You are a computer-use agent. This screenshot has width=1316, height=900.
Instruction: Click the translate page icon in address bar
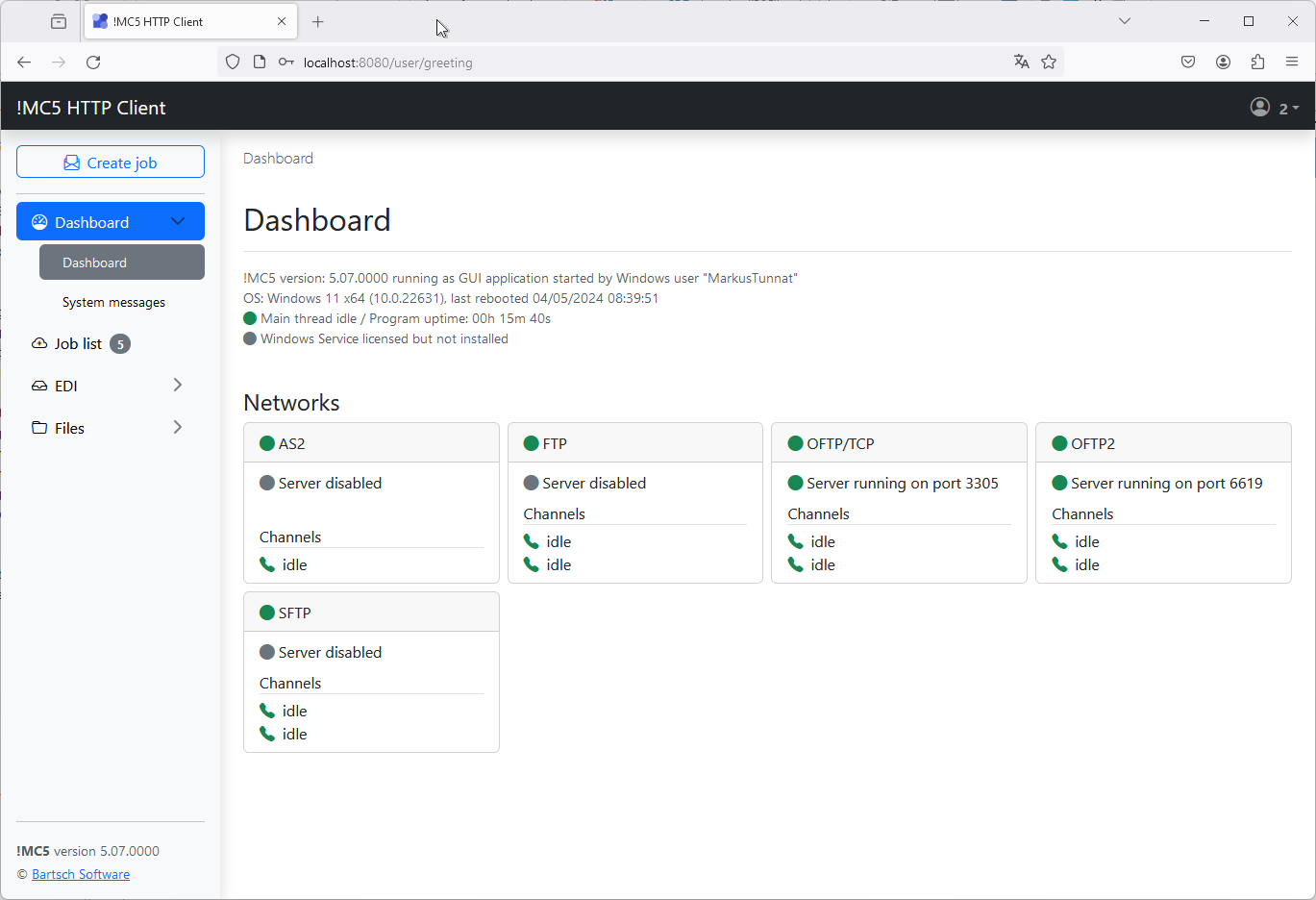[x=1021, y=62]
